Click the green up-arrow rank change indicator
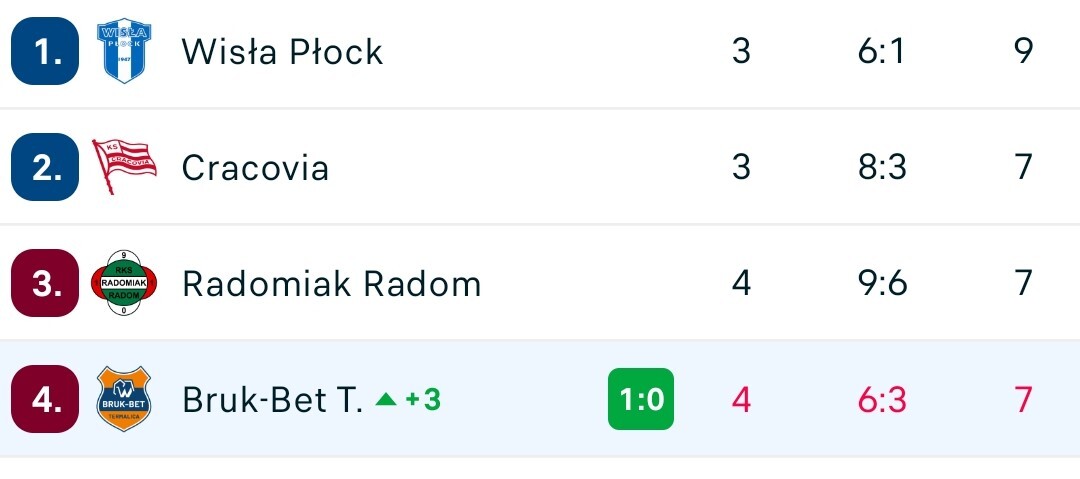The height and width of the screenshot is (479, 1080). (x=385, y=400)
